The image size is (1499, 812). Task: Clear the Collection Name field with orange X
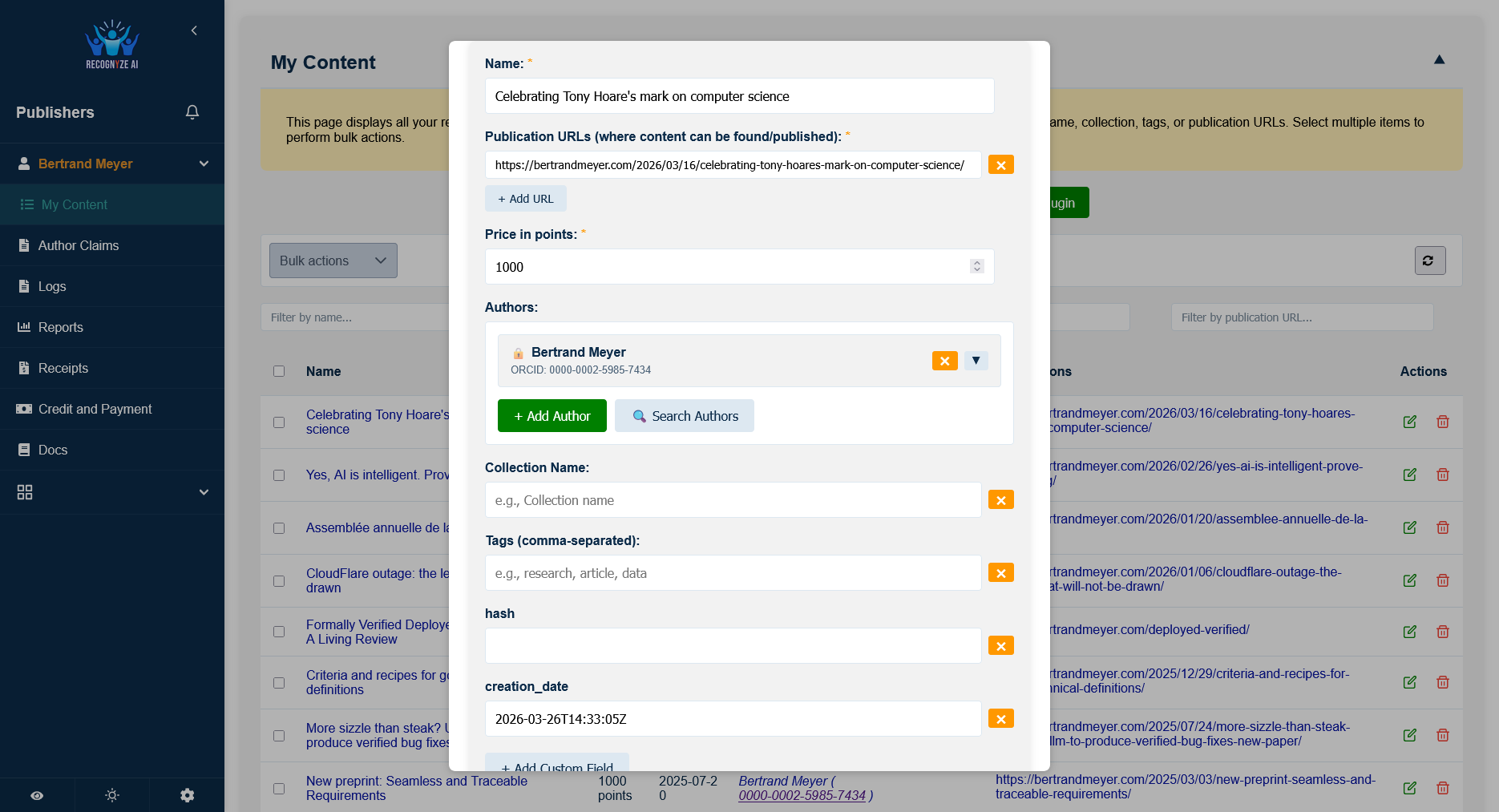(1001, 500)
